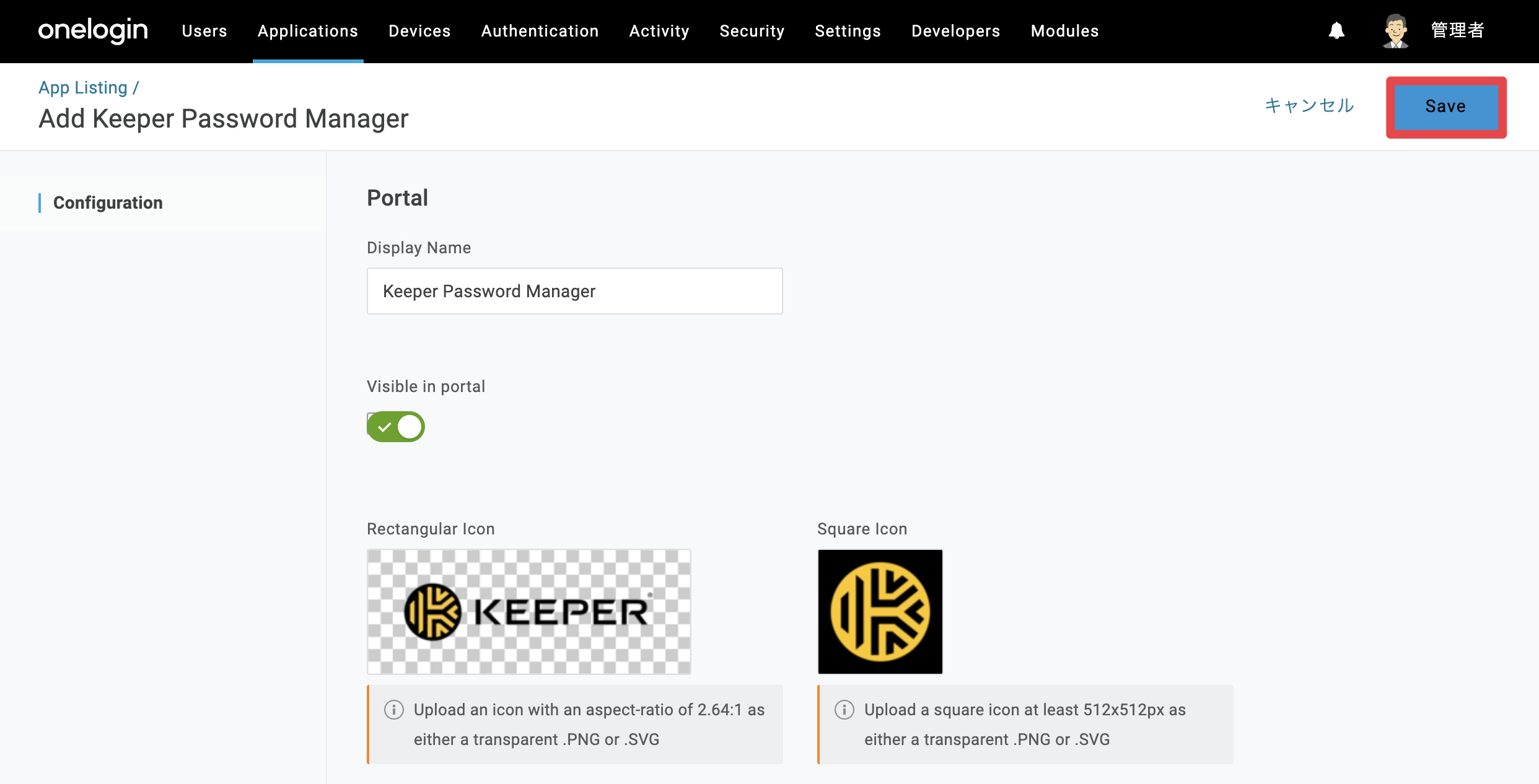
Task: Click the OneLogin logo
Action: point(93,30)
